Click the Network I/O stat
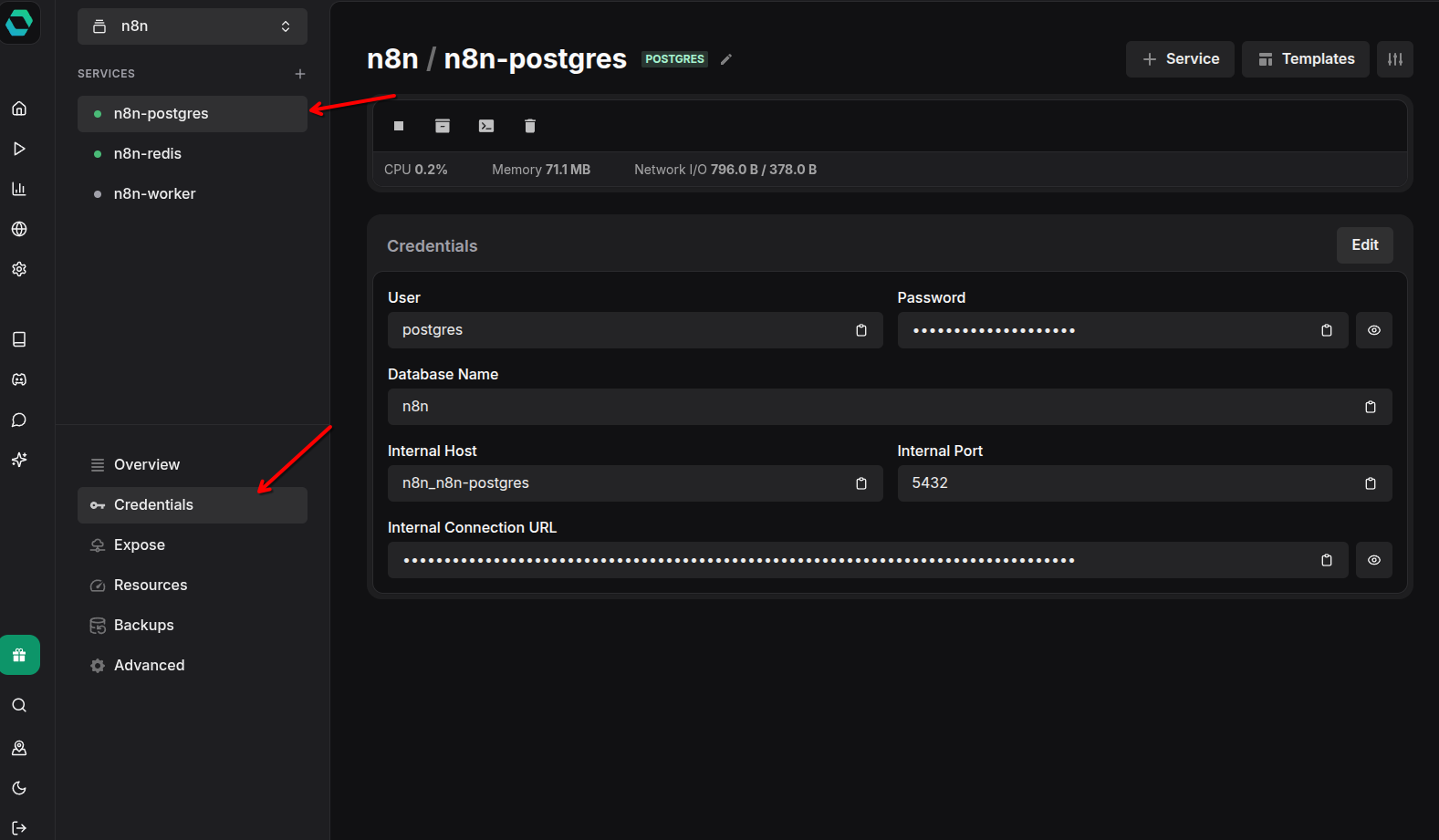Viewport: 1439px width, 840px height. coord(725,170)
